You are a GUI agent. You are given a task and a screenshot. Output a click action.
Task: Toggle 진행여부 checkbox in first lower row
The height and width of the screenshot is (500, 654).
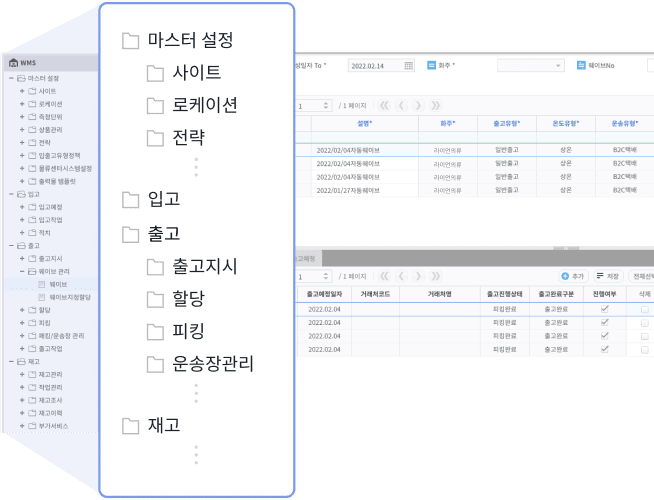tap(603, 310)
